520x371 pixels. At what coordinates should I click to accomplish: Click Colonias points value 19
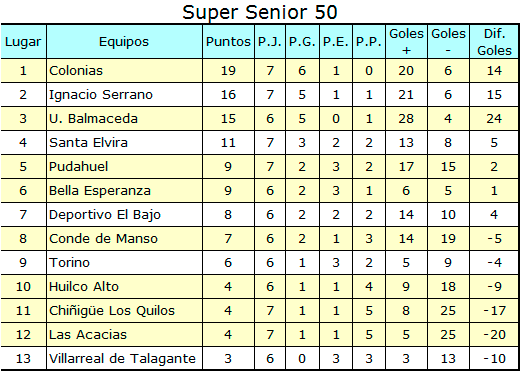228,71
